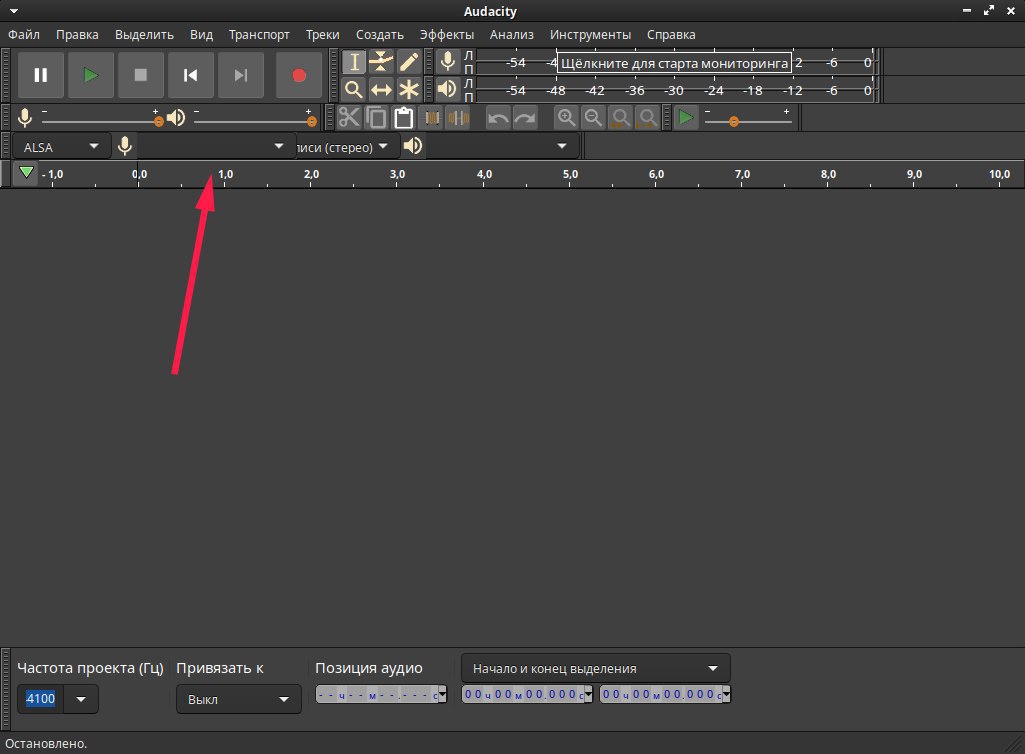Open the playback meter speaker options
This screenshot has width=1025, height=754.
[448, 89]
